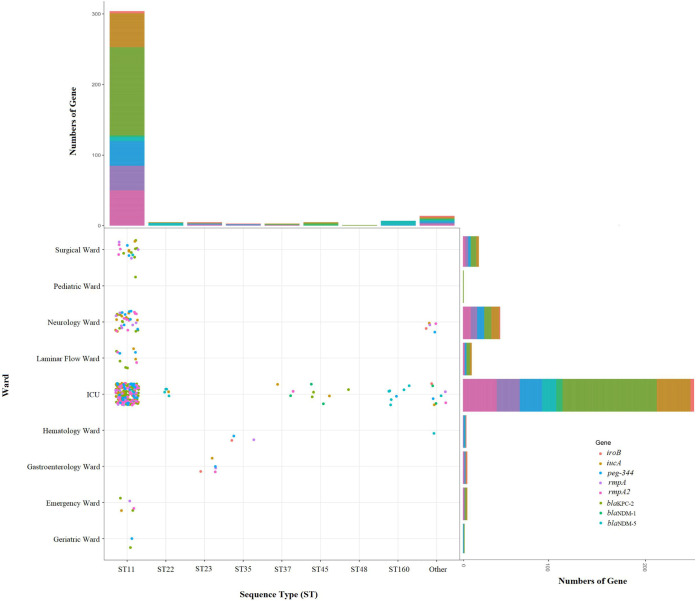Click the rmpA2 legend entry
The image size is (696, 601).
[615, 492]
